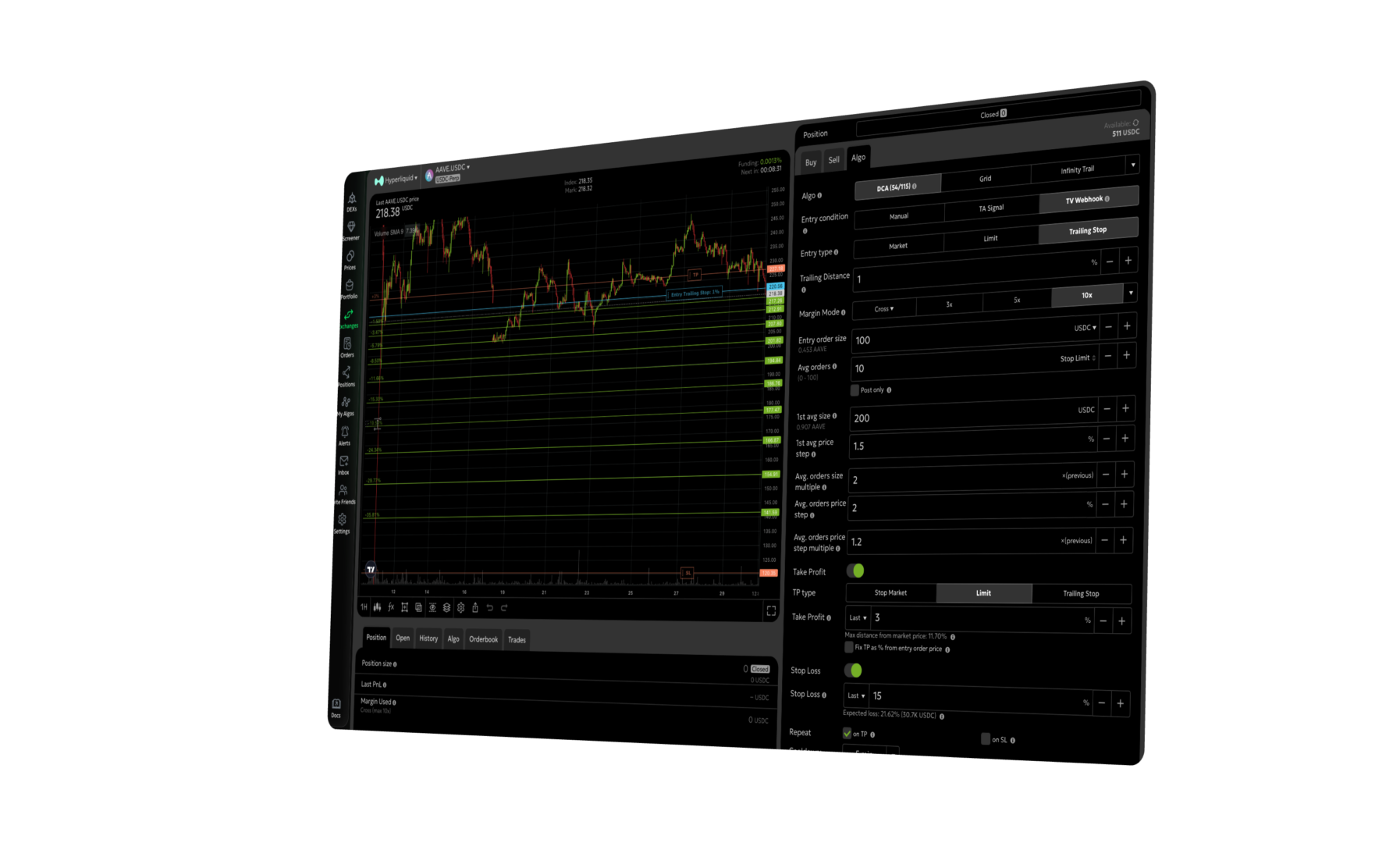Click the Undo icon on chart toolbar

[x=490, y=608]
